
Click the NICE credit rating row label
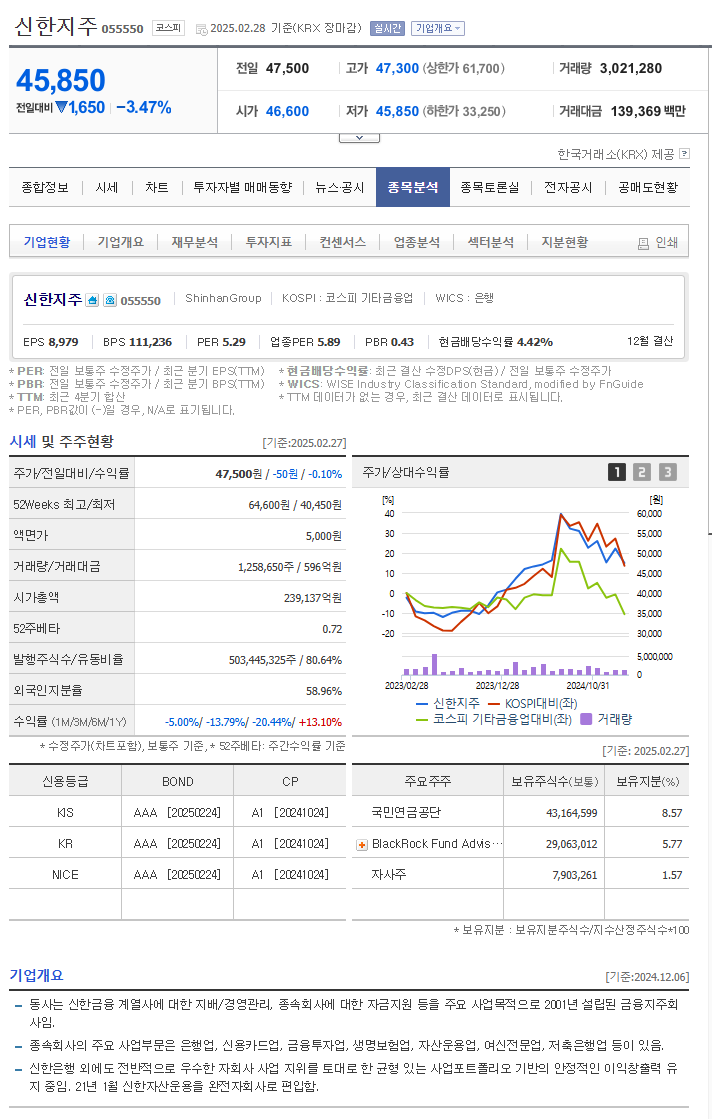tap(65, 874)
